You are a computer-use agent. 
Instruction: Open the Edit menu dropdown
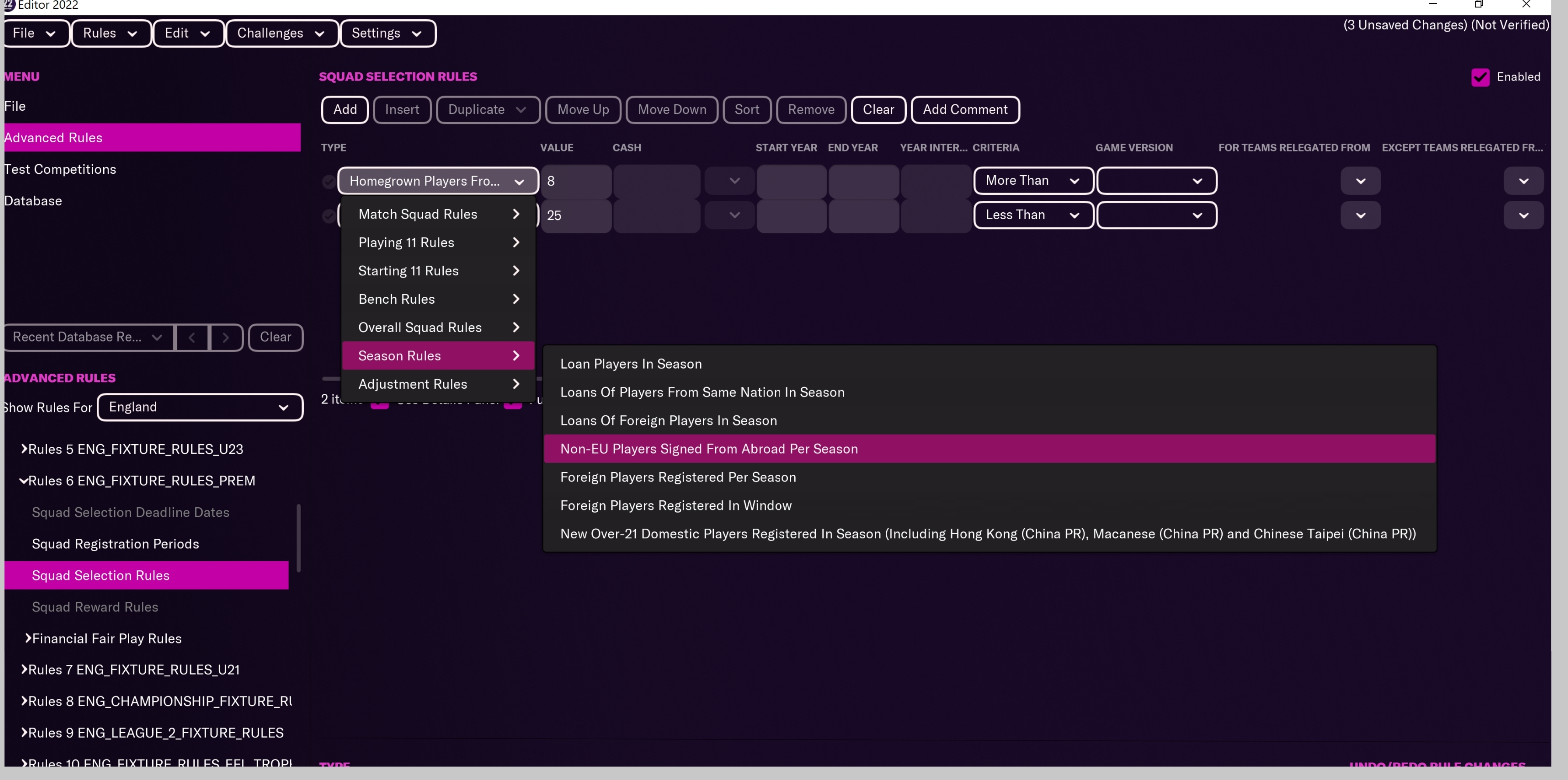point(188,34)
